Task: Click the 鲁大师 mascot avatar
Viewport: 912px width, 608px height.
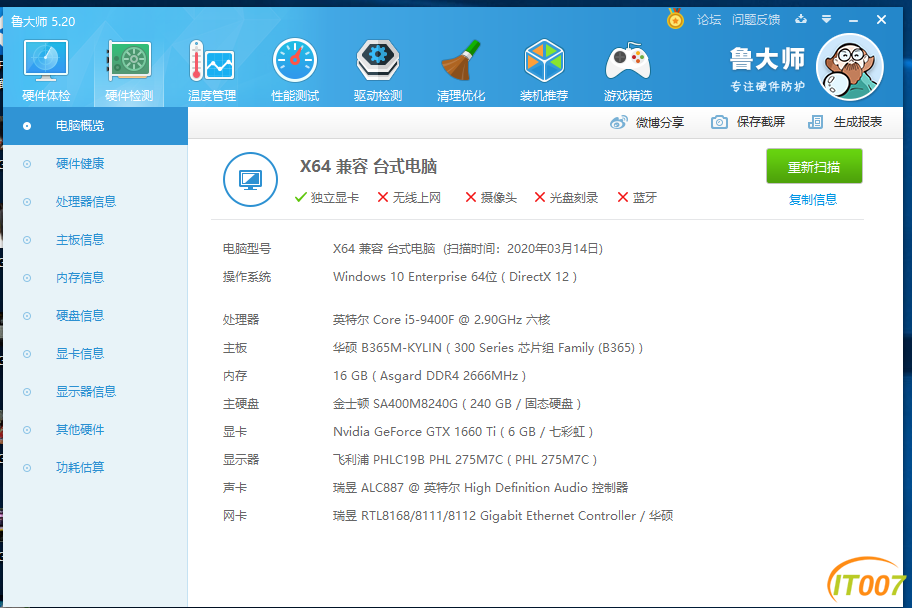Action: point(850,67)
